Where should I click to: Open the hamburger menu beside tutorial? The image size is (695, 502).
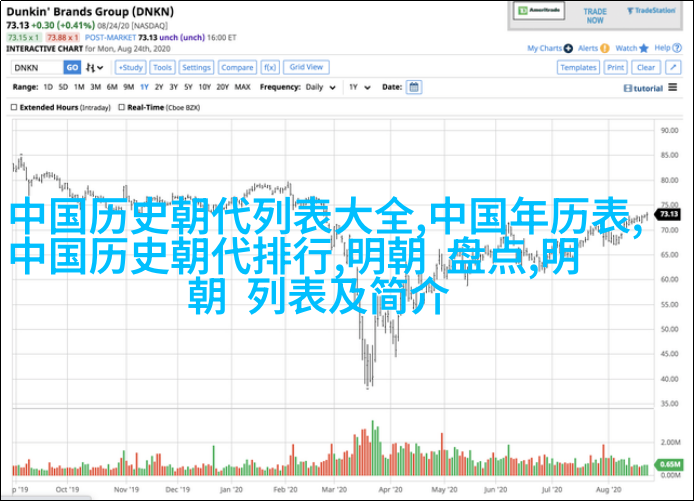point(672,87)
